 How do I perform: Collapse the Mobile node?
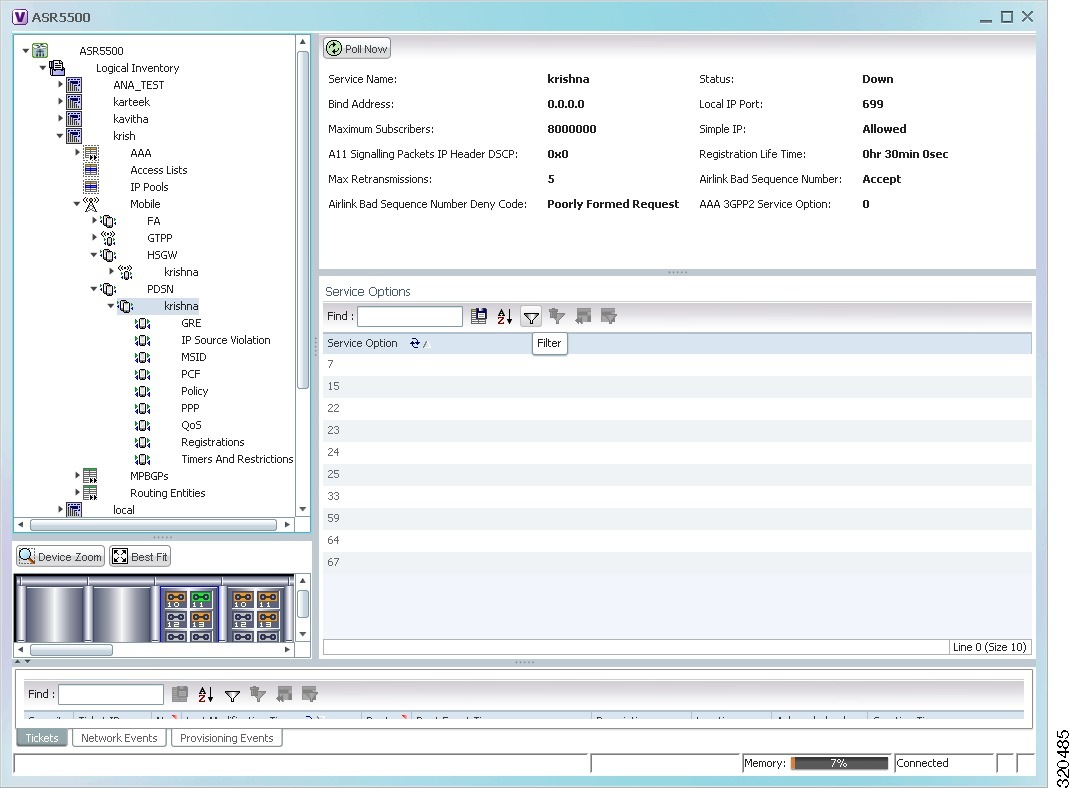(77, 204)
